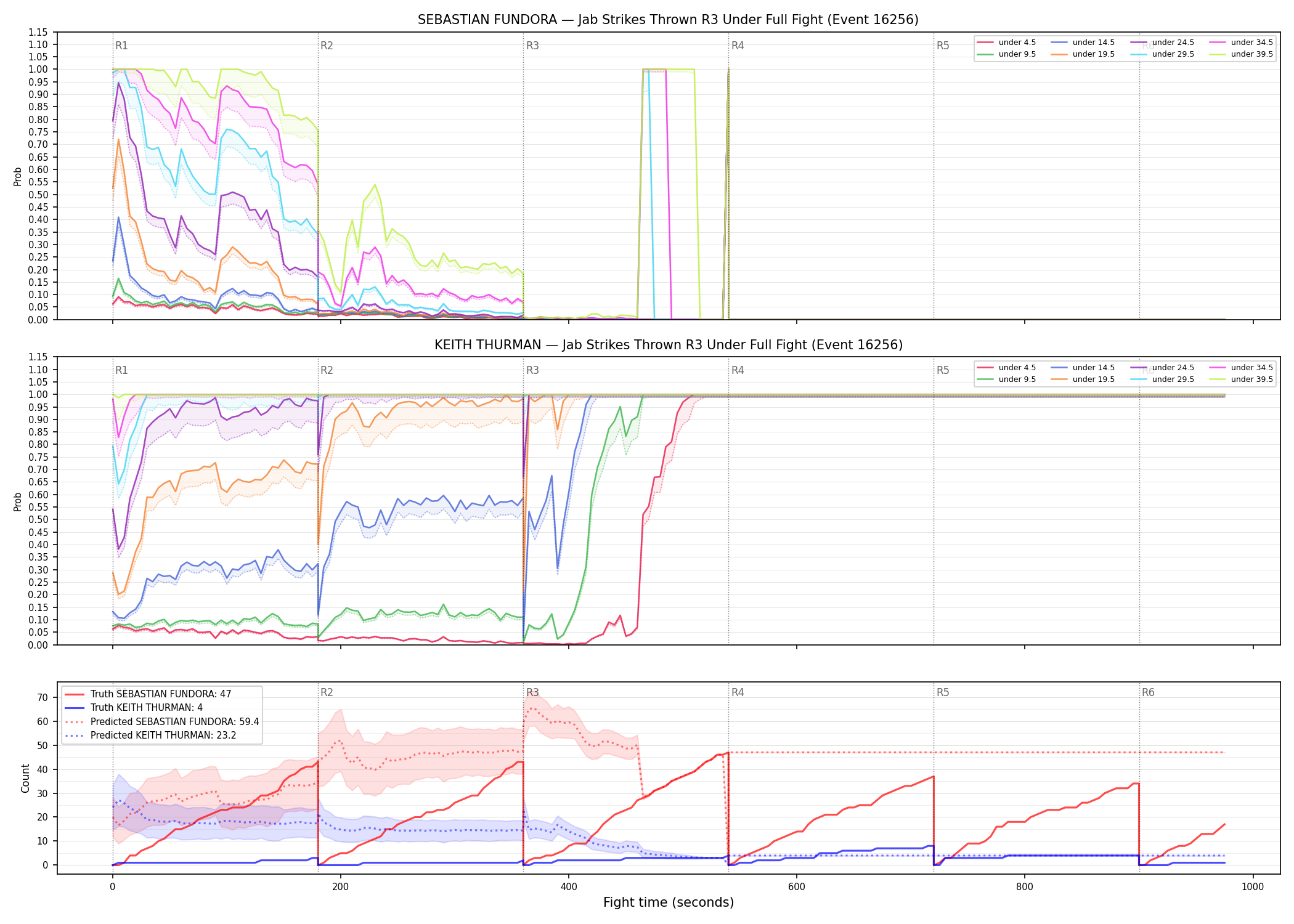Click the 'Prob' label of the Fundora chart

[18, 176]
